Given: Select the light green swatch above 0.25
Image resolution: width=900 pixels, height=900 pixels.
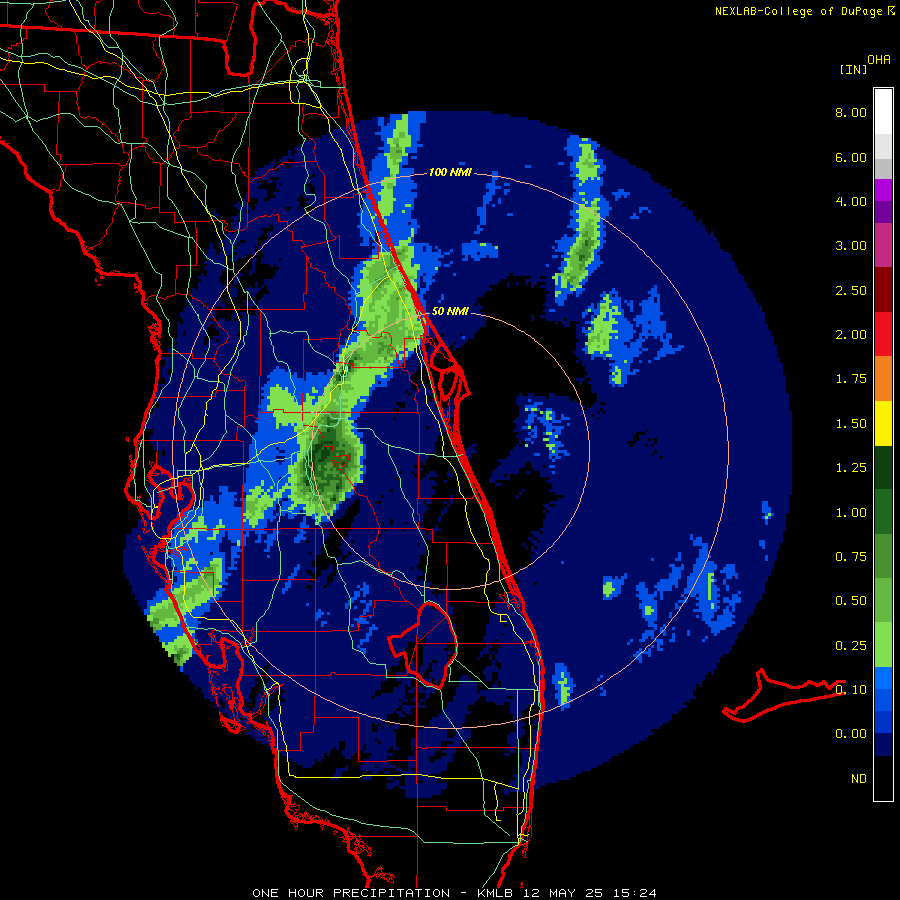Looking at the screenshot, I should (883, 645).
